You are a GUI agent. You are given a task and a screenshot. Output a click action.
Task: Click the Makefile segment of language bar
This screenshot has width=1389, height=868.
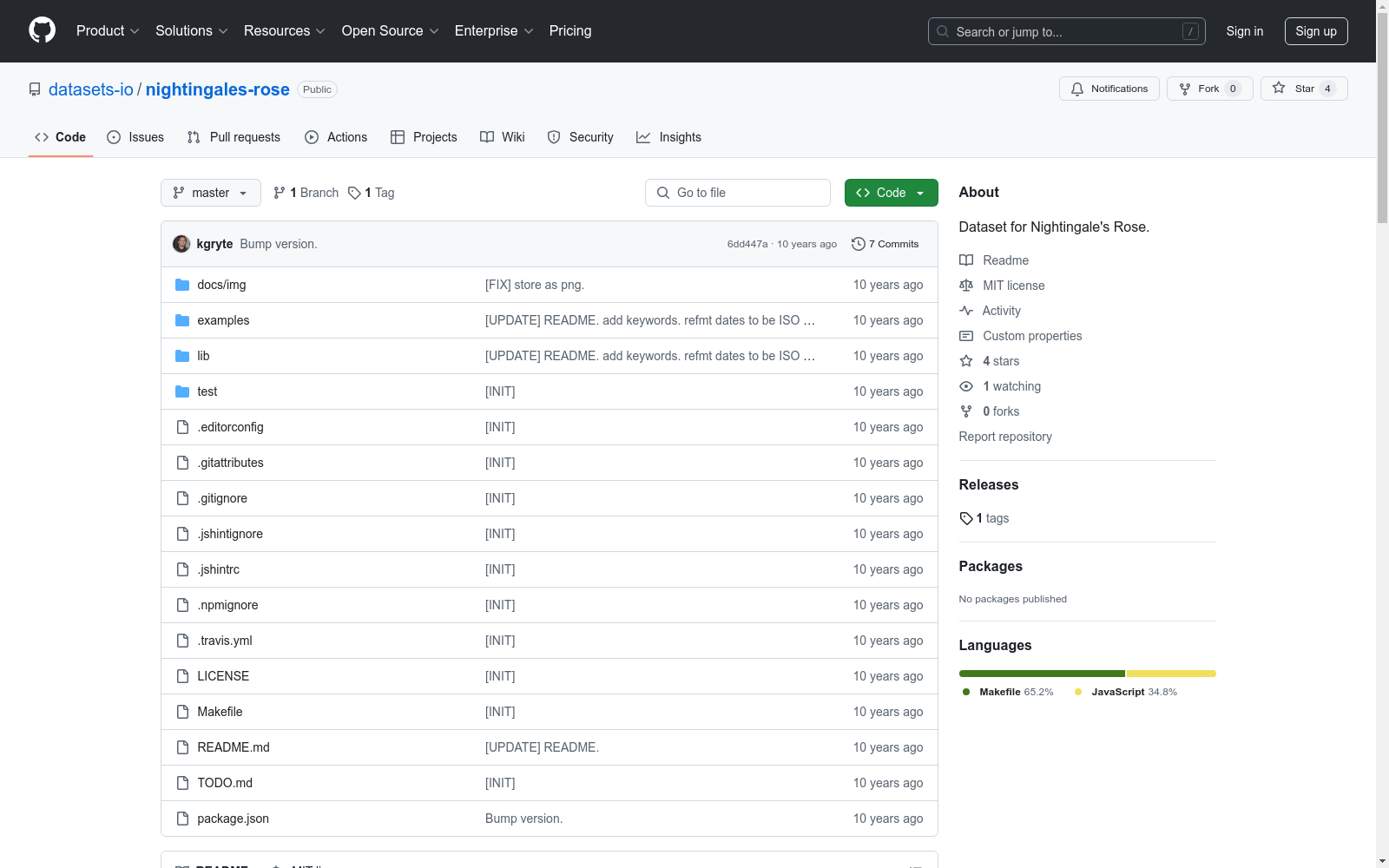[1042, 674]
